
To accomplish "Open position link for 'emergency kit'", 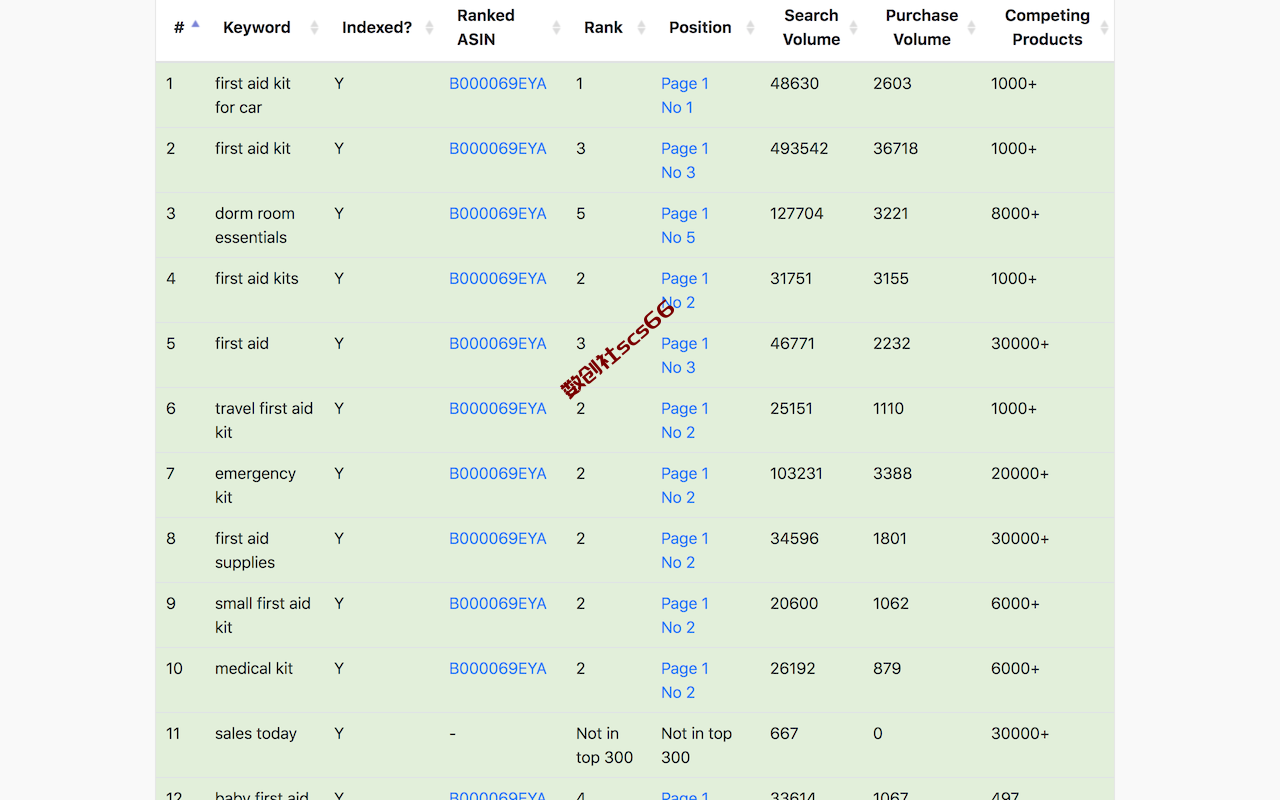I will [685, 486].
